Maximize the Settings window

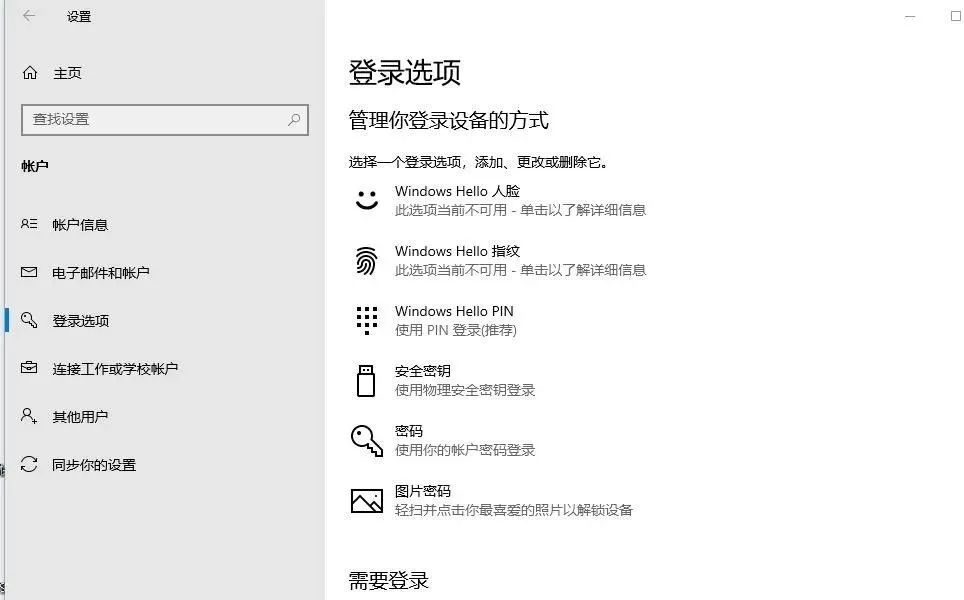pyautogui.click(x=955, y=16)
